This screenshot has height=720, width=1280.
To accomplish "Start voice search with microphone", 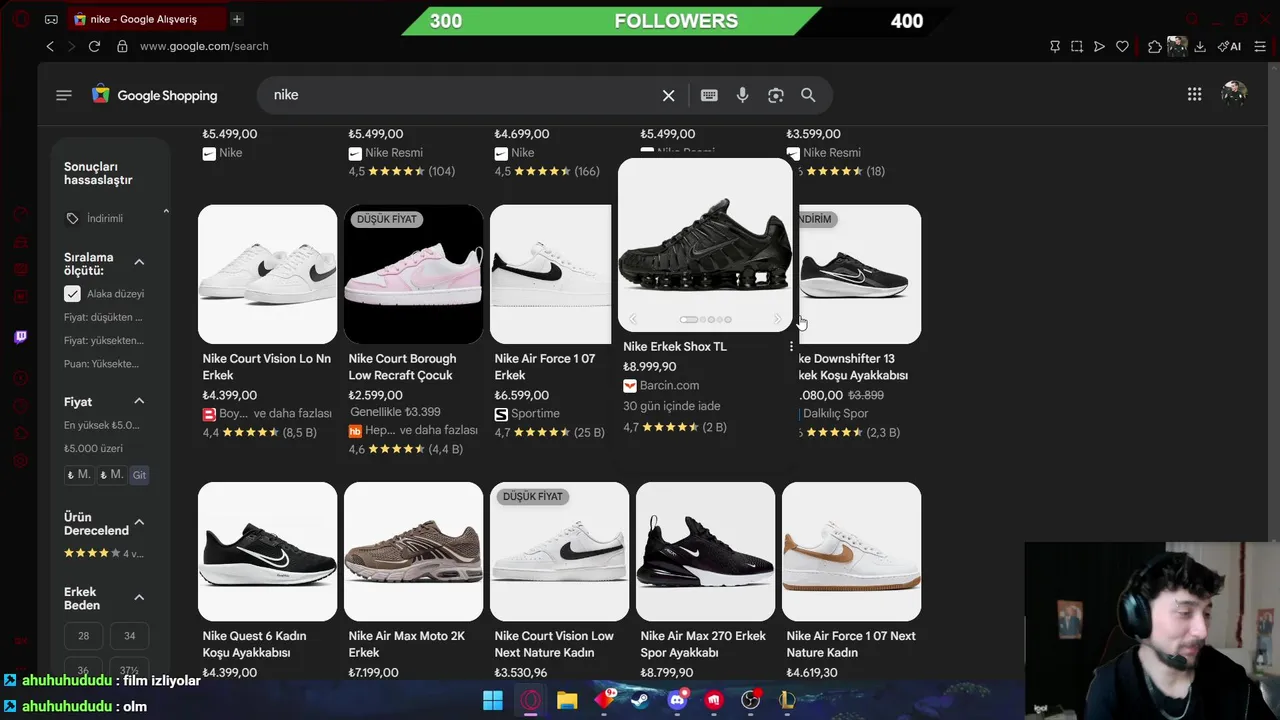I will (742, 95).
